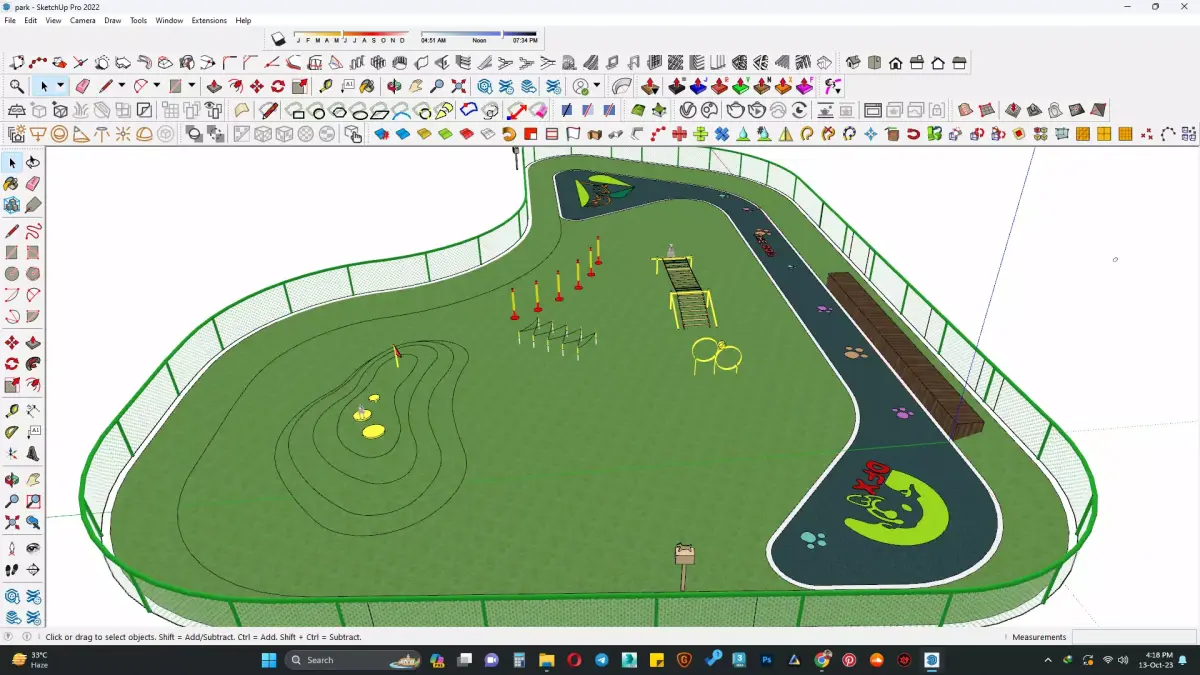Viewport: 1200px width, 675px height.
Task: Switch to Left standard view
Action: coord(959,63)
